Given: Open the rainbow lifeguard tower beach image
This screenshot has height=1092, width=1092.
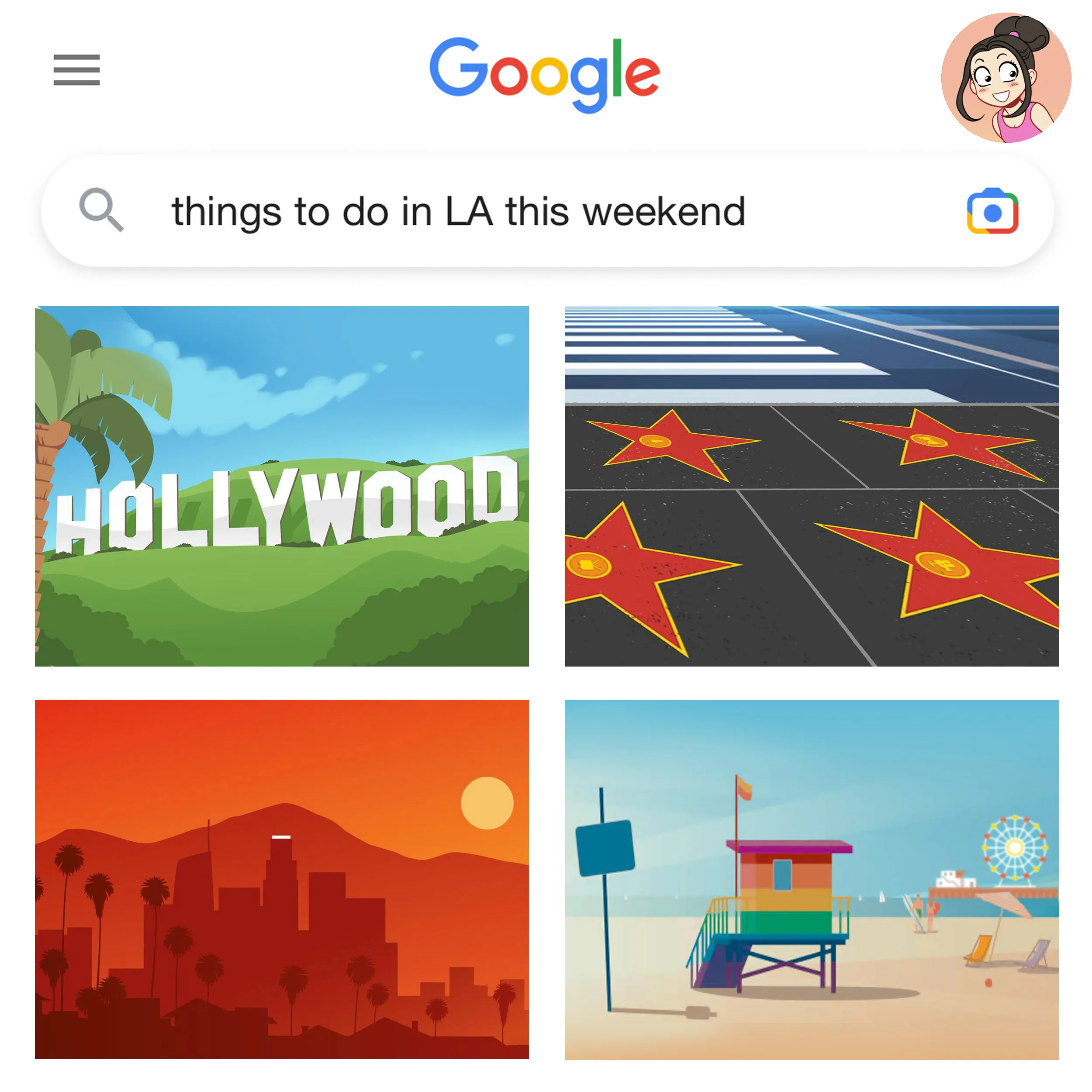Looking at the screenshot, I should (812, 879).
